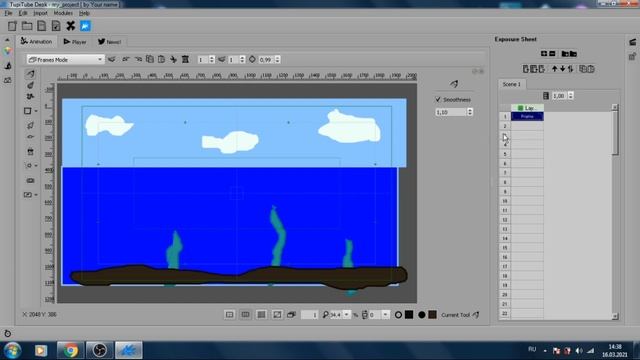Click the black X close project icon

tap(71, 26)
